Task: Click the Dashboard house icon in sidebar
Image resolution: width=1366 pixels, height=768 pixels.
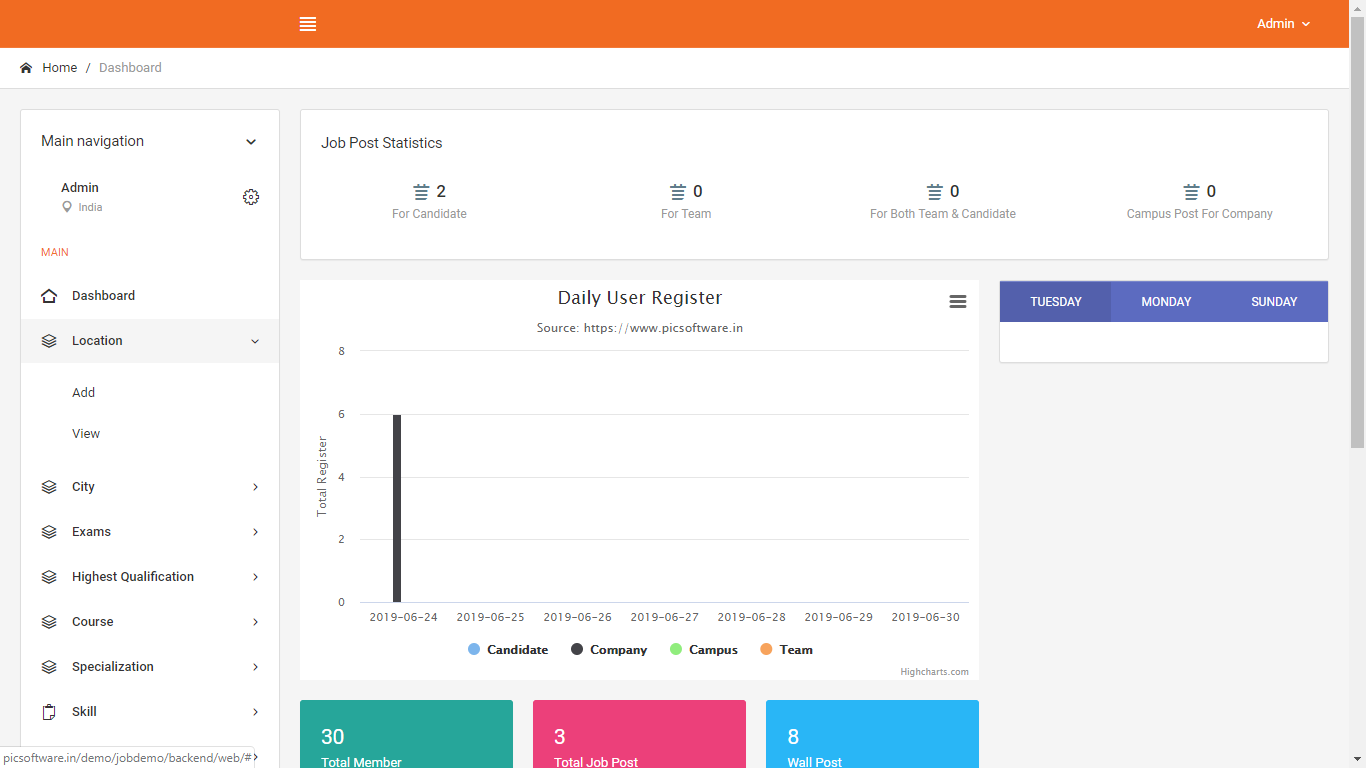Action: click(x=49, y=296)
